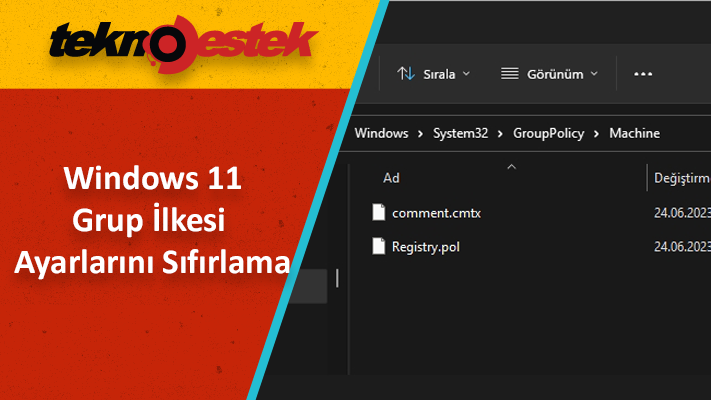The height and width of the screenshot is (400, 711).
Task: Expand chevron between System32 and GroupPolicy
Action: coord(500,133)
